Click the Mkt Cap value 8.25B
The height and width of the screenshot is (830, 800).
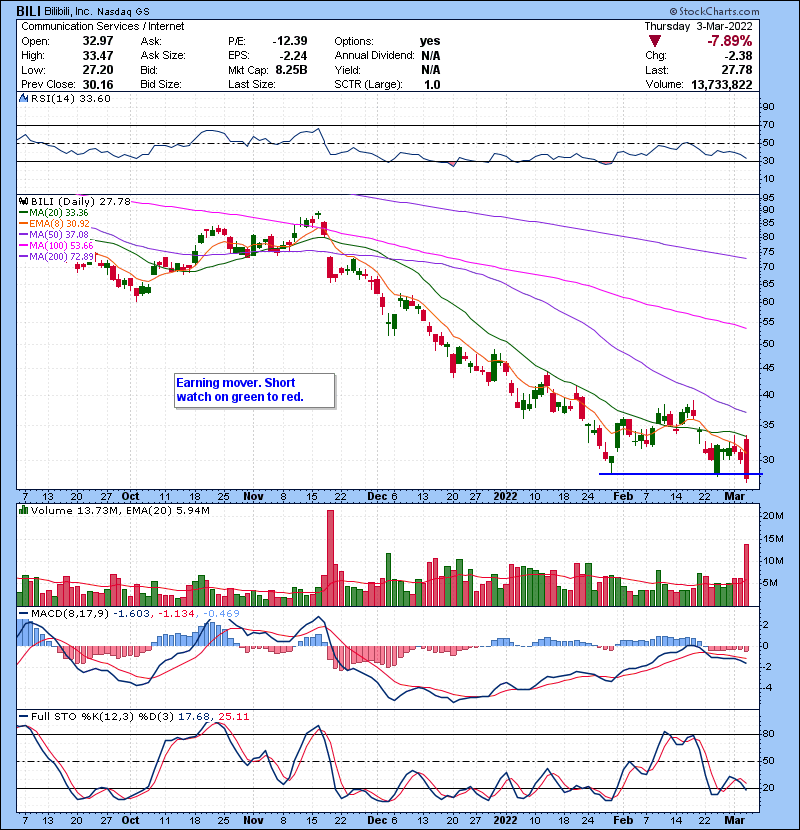coord(291,70)
